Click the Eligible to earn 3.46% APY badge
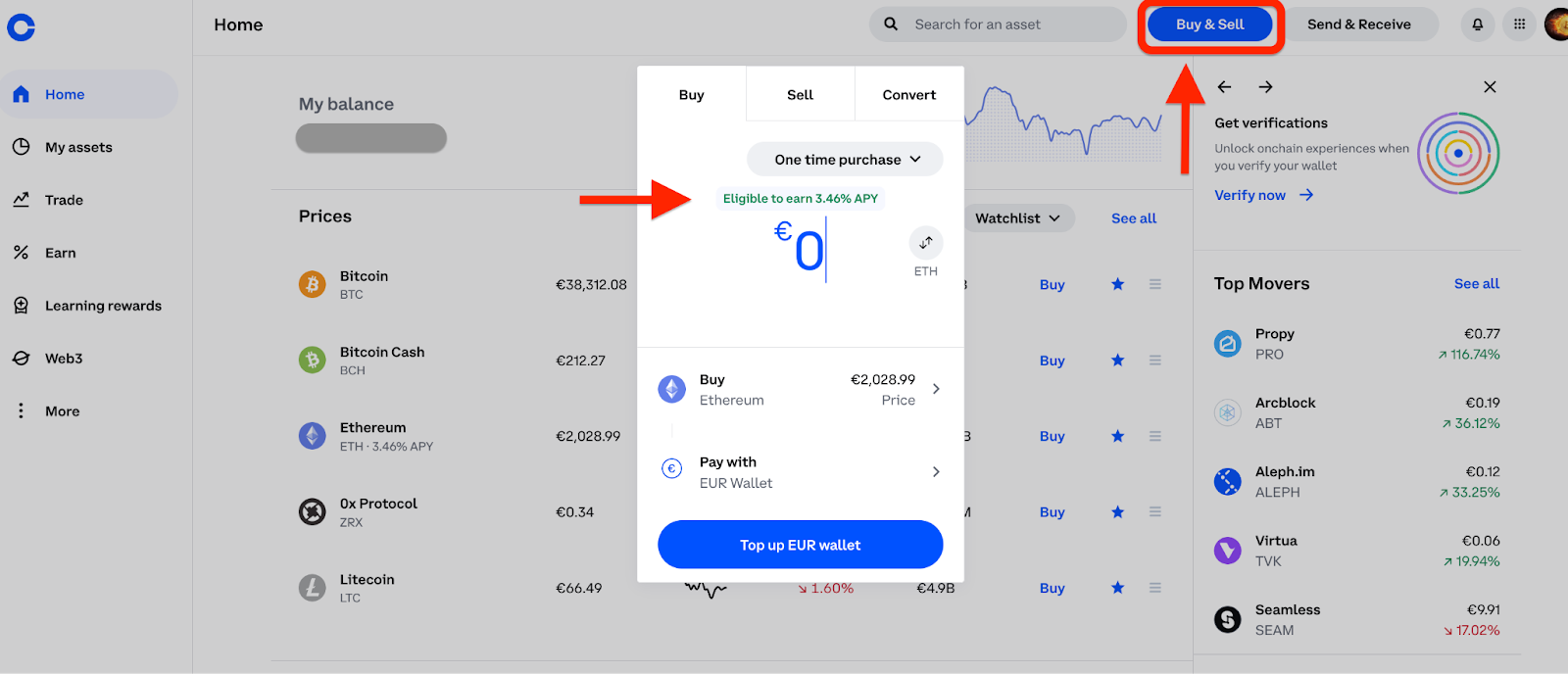The height and width of the screenshot is (674, 1568). 801,199
